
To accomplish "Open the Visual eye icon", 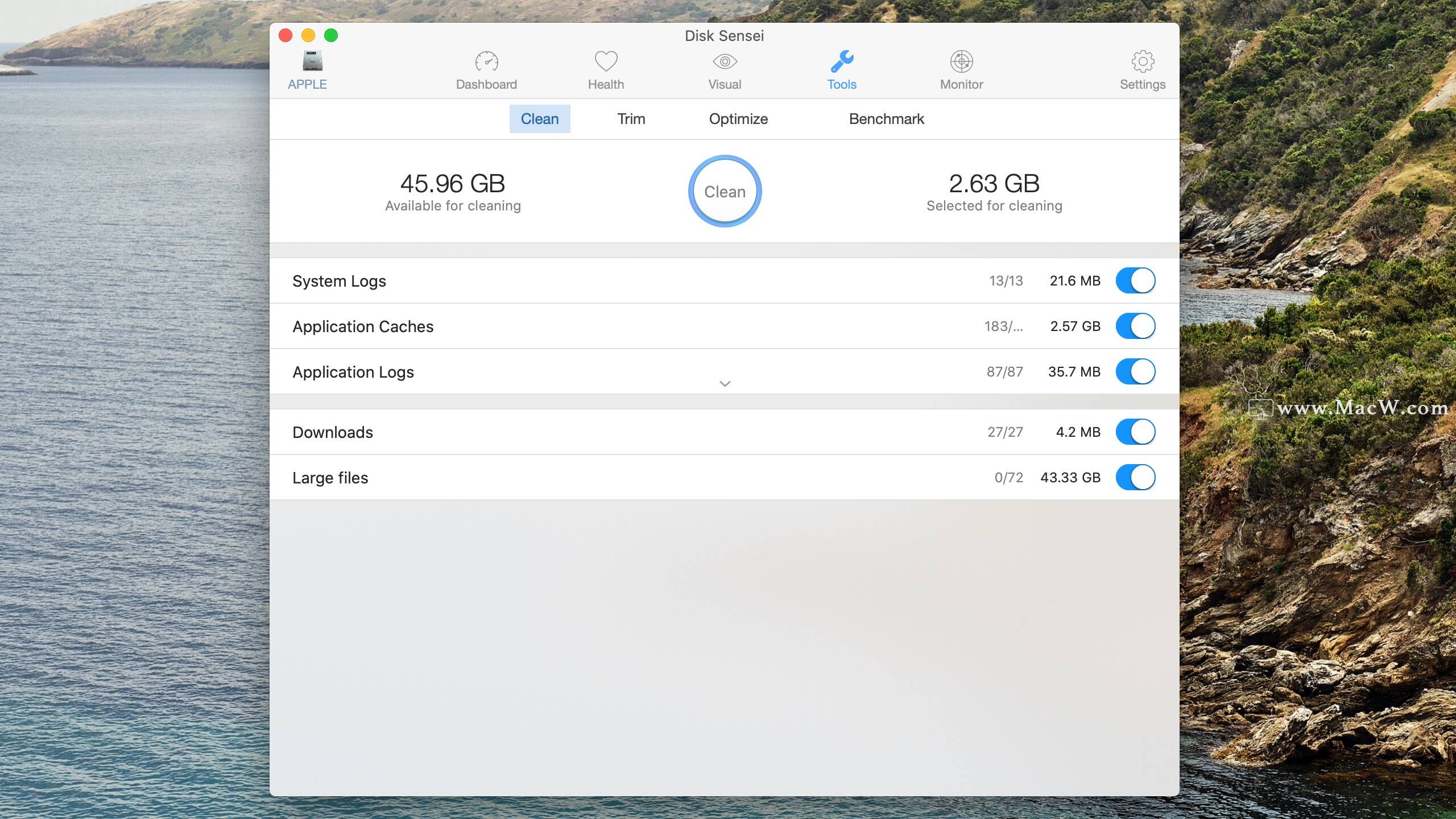I will pos(725,61).
